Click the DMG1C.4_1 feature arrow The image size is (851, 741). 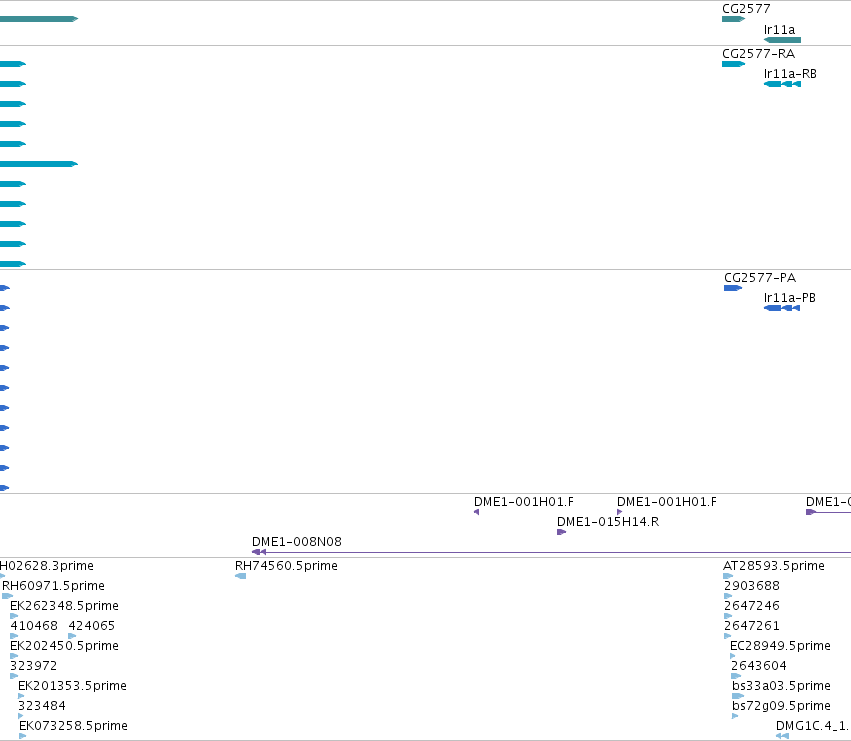782,736
